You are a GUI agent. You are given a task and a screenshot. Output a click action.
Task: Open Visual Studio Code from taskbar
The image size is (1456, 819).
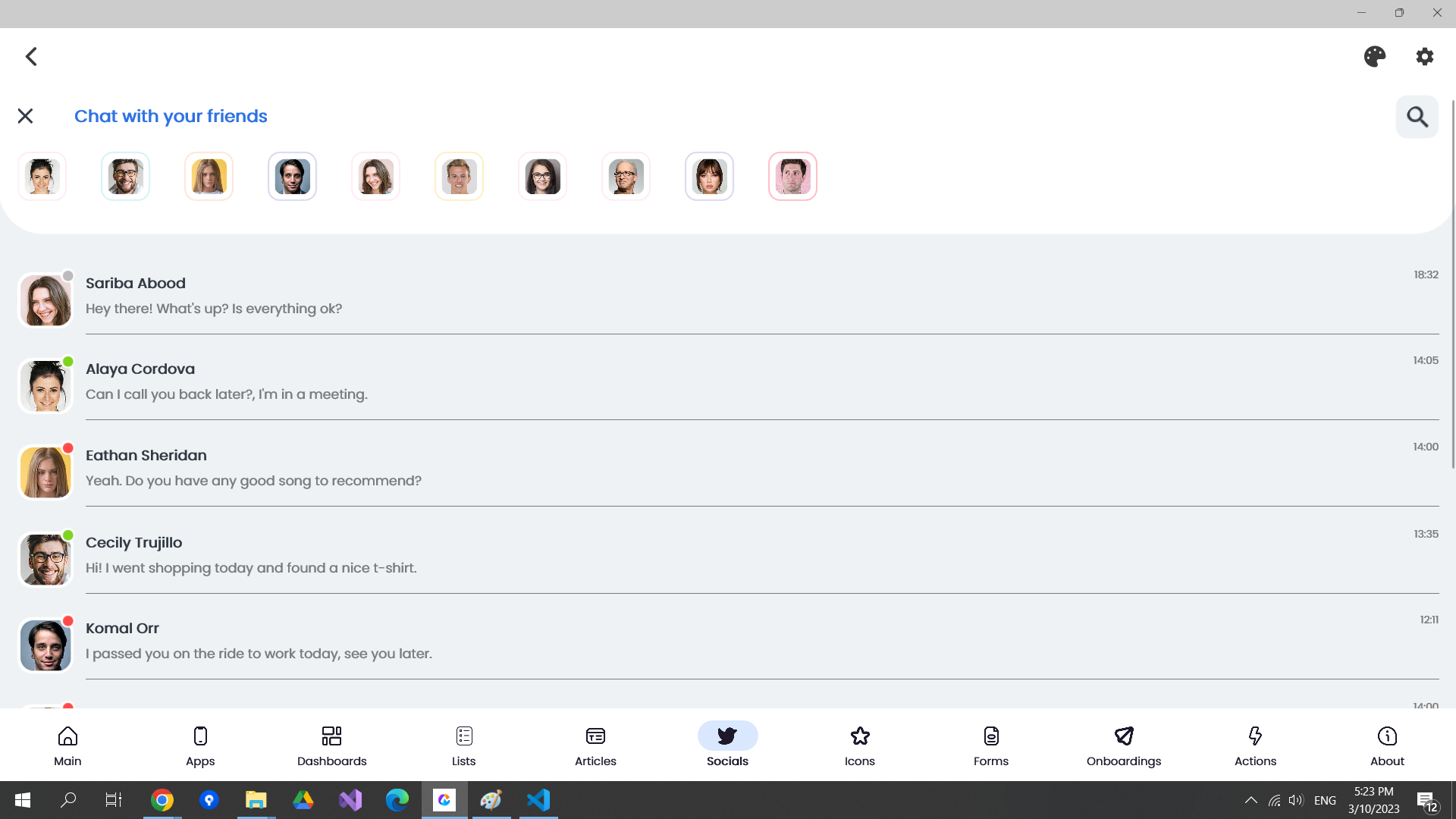(538, 800)
